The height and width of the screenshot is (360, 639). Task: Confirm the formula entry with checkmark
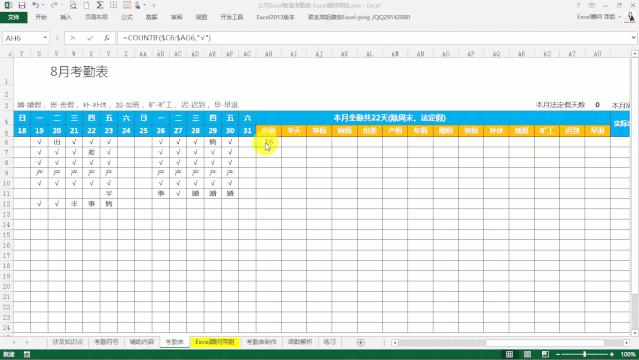coord(90,38)
